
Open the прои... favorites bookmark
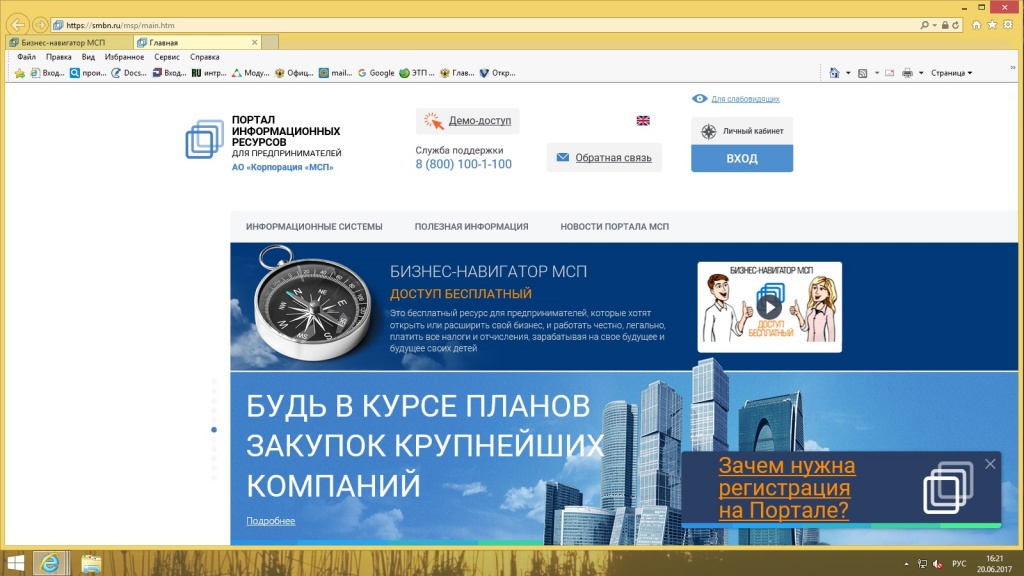click(88, 73)
